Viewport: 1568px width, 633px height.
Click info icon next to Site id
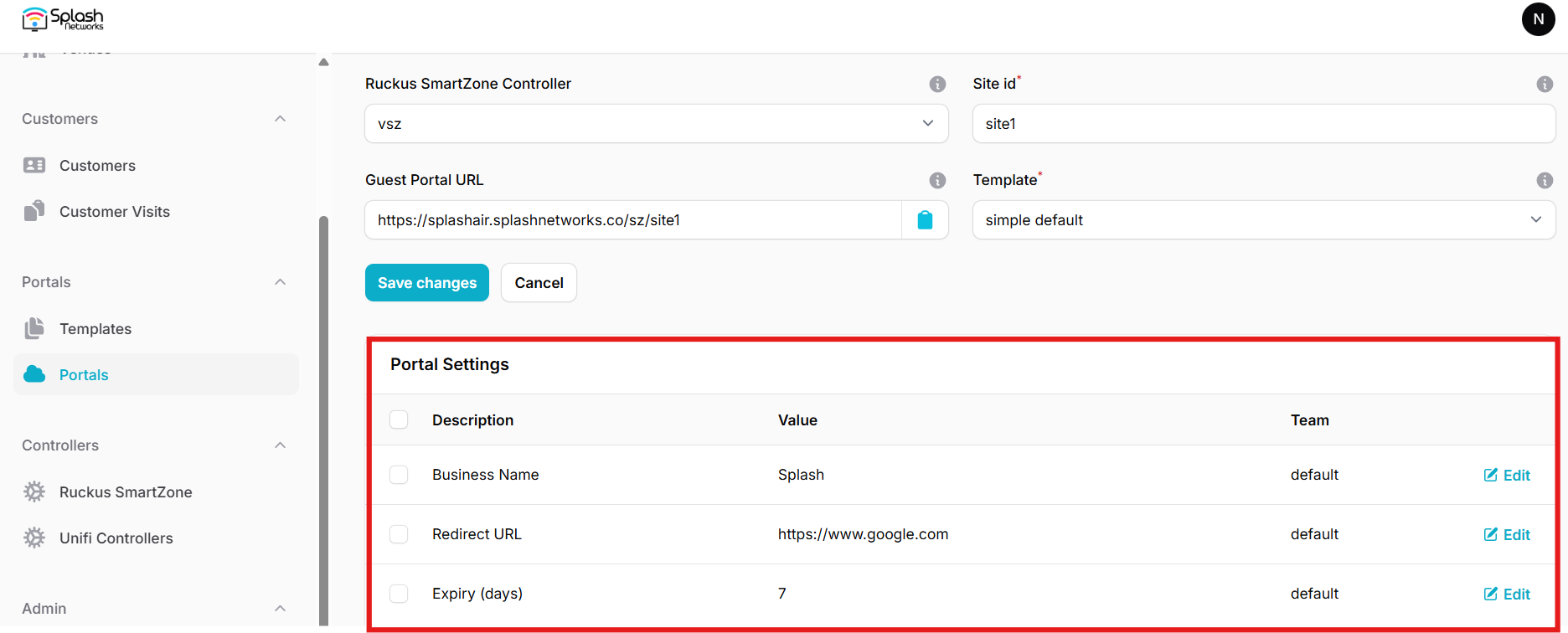(x=1545, y=84)
